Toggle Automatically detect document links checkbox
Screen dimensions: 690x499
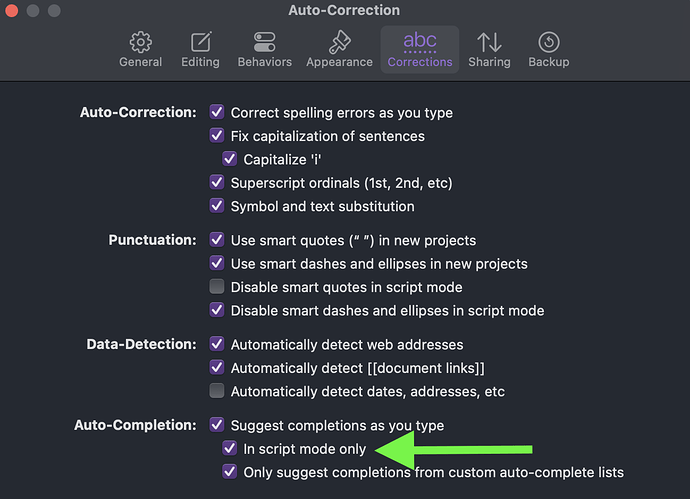(x=217, y=367)
